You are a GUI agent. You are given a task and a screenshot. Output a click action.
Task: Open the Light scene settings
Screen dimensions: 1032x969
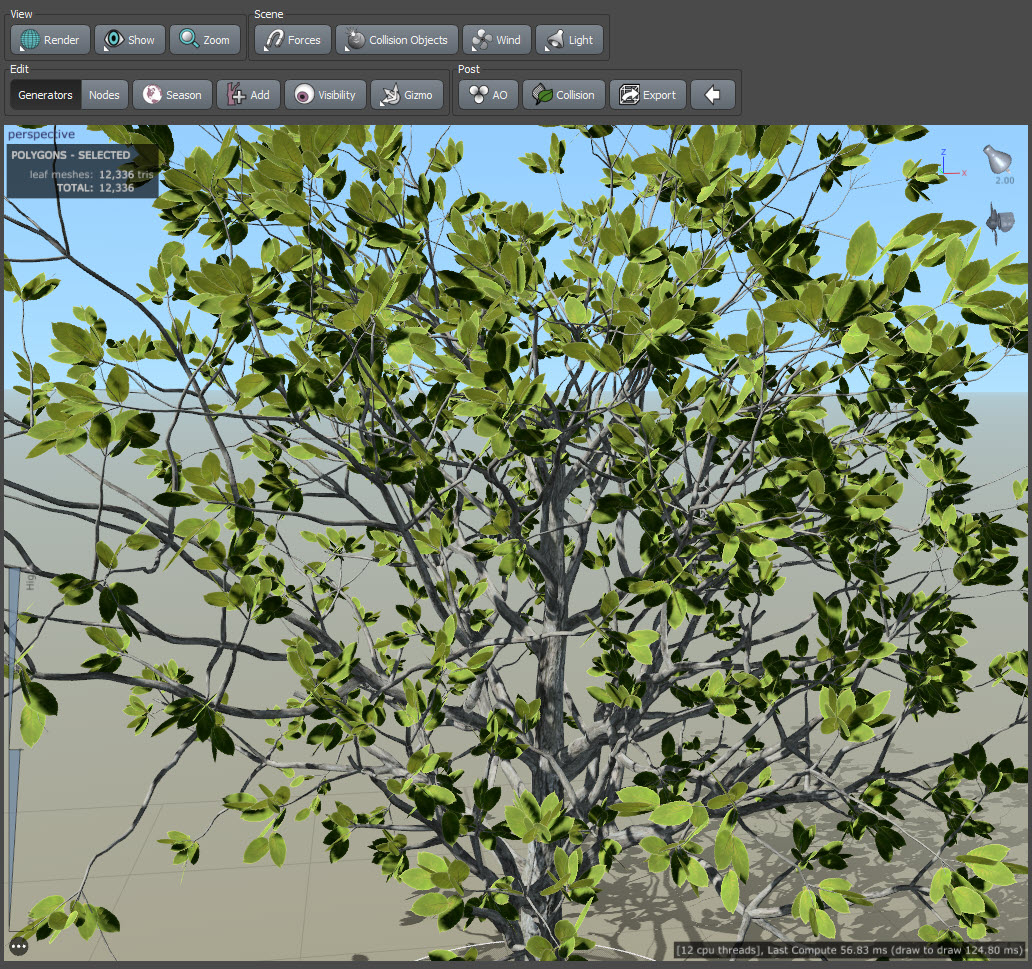click(x=570, y=39)
